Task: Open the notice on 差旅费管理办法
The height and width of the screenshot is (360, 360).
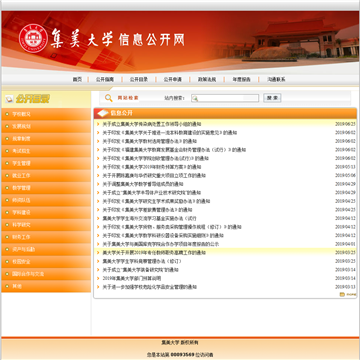Action: tap(147, 210)
